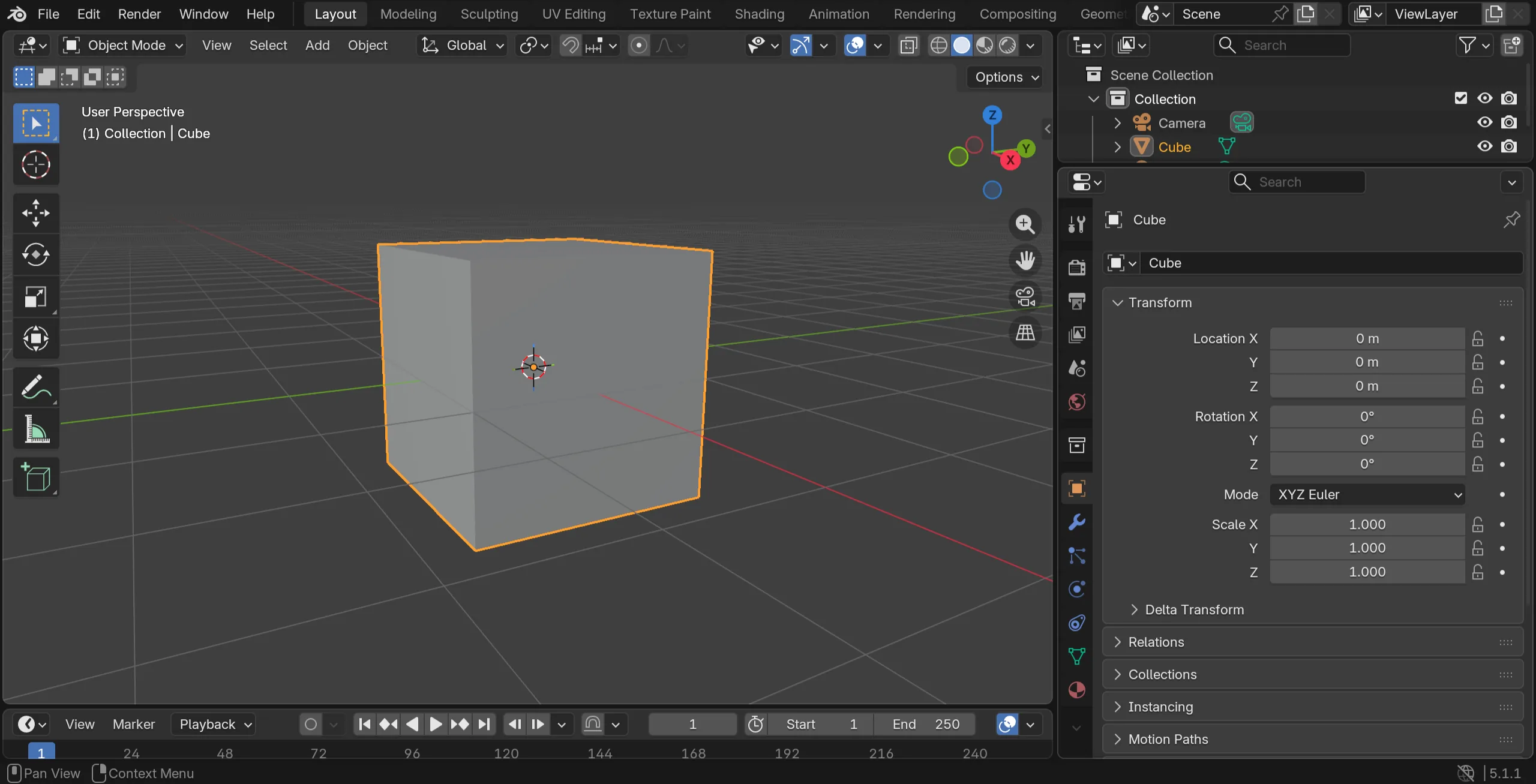The image size is (1536, 784).
Task: Activate the Select Box tool
Action: point(36,123)
